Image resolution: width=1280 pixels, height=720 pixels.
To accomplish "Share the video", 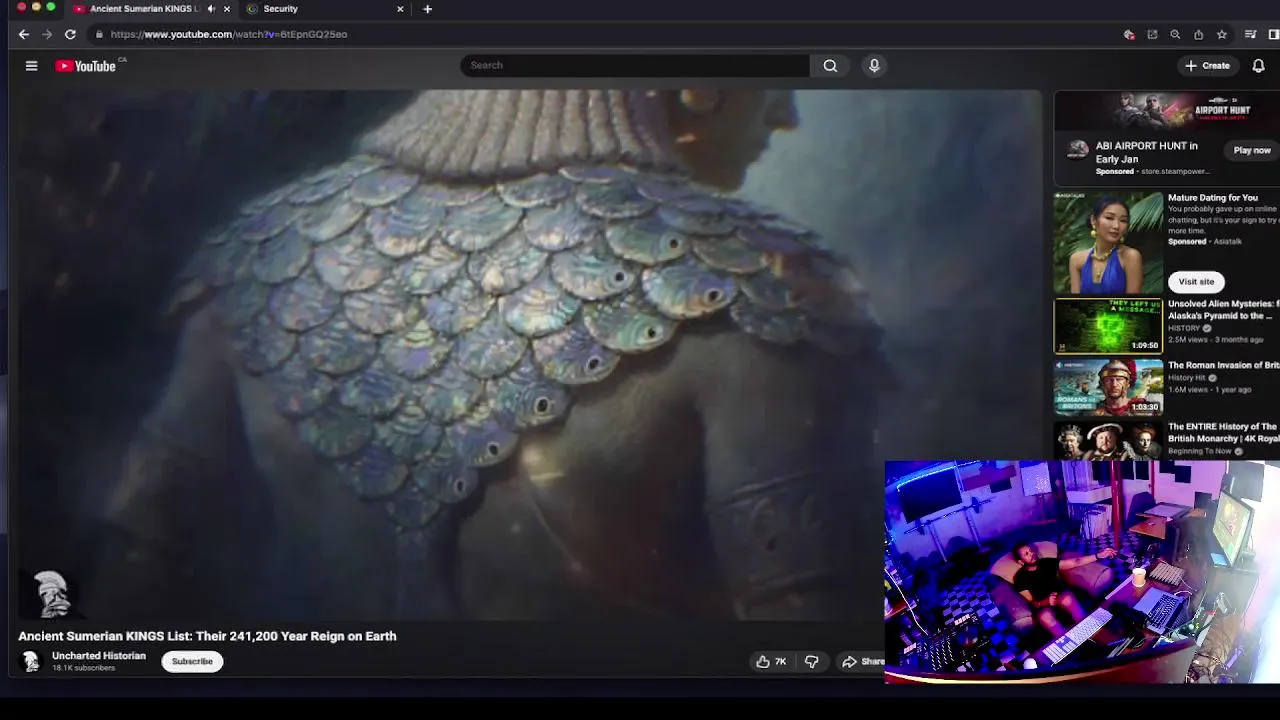I will pyautogui.click(x=863, y=661).
